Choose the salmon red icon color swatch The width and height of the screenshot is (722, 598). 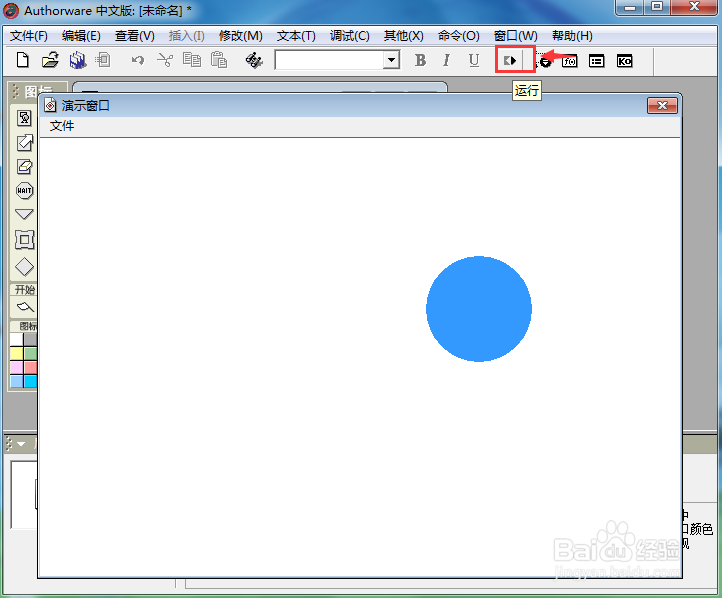click(30, 367)
